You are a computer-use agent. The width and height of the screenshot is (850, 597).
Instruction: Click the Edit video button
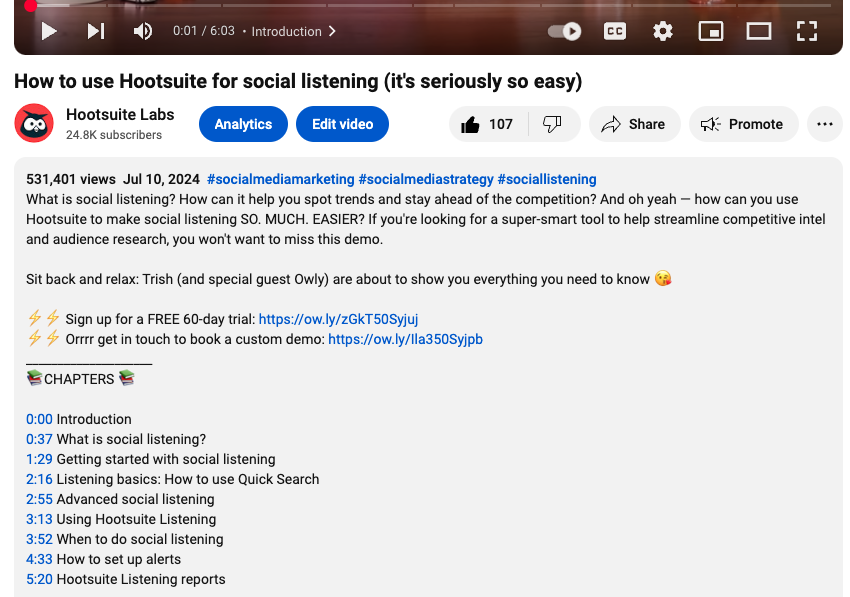[342, 124]
